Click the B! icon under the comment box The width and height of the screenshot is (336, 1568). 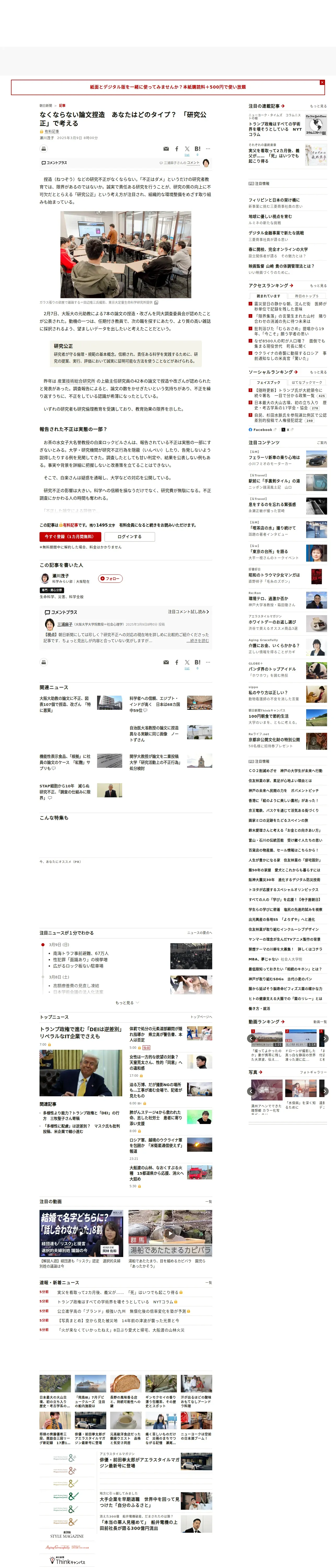pyautogui.click(x=198, y=662)
